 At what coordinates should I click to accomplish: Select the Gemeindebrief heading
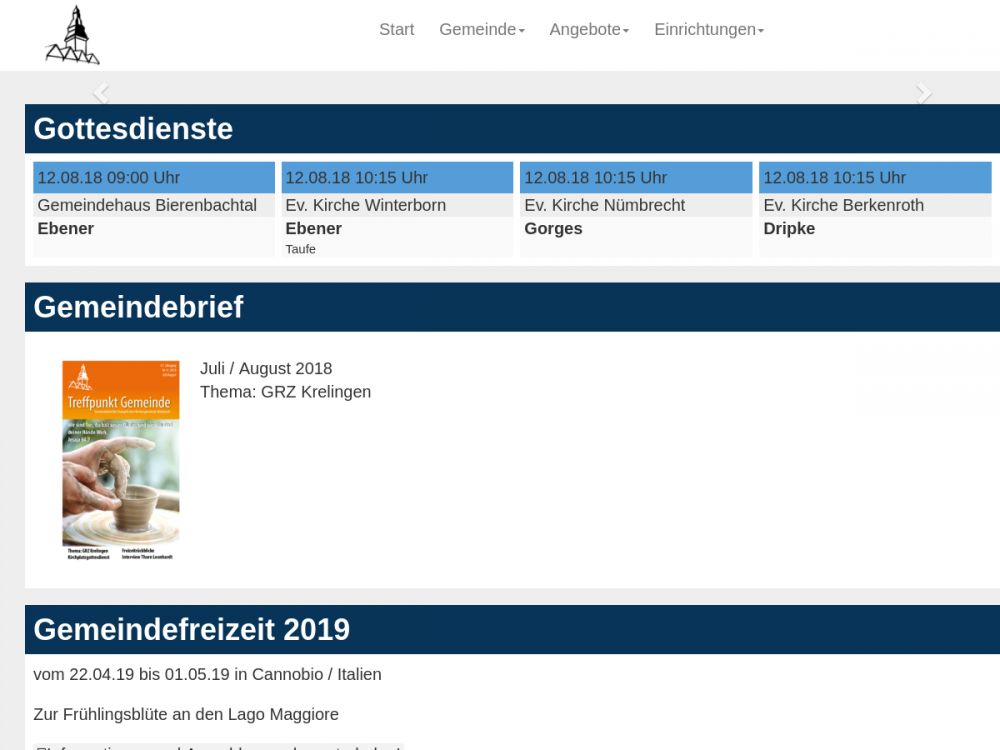click(138, 307)
